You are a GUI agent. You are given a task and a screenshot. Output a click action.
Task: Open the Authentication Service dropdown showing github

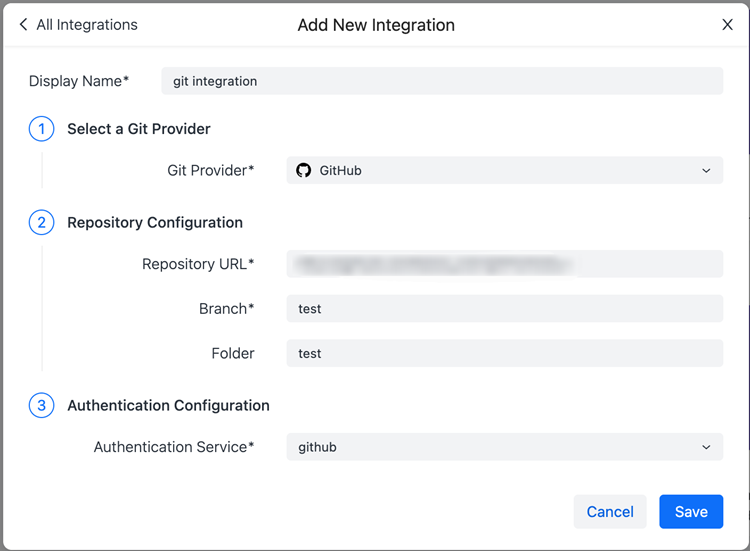click(504, 447)
